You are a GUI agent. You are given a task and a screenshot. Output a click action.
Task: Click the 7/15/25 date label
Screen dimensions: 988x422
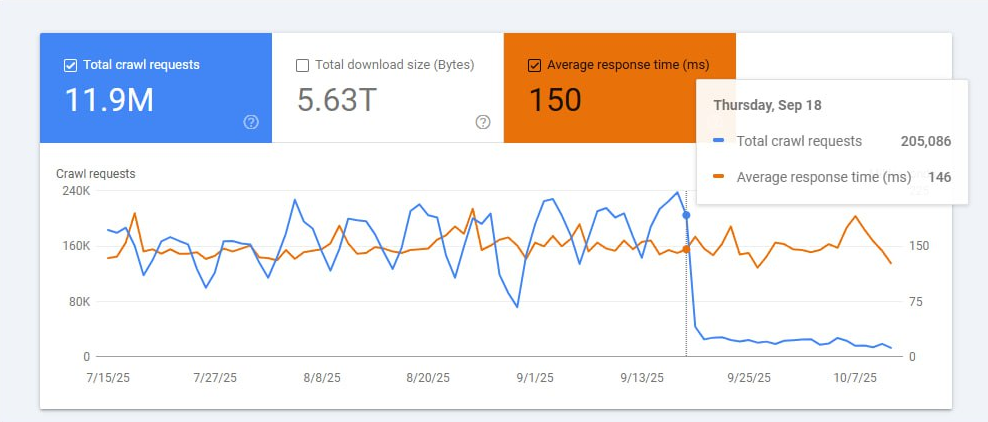click(x=107, y=377)
